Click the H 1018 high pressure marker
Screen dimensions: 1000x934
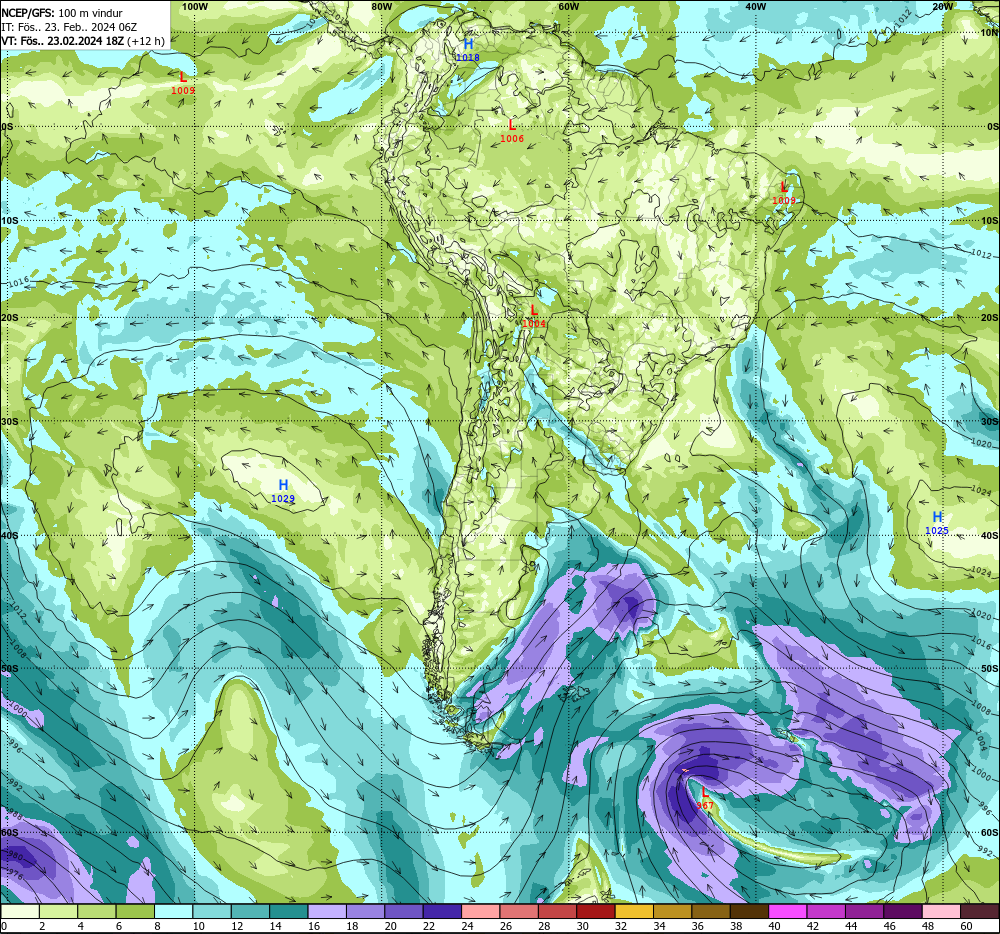pyautogui.click(x=467, y=50)
